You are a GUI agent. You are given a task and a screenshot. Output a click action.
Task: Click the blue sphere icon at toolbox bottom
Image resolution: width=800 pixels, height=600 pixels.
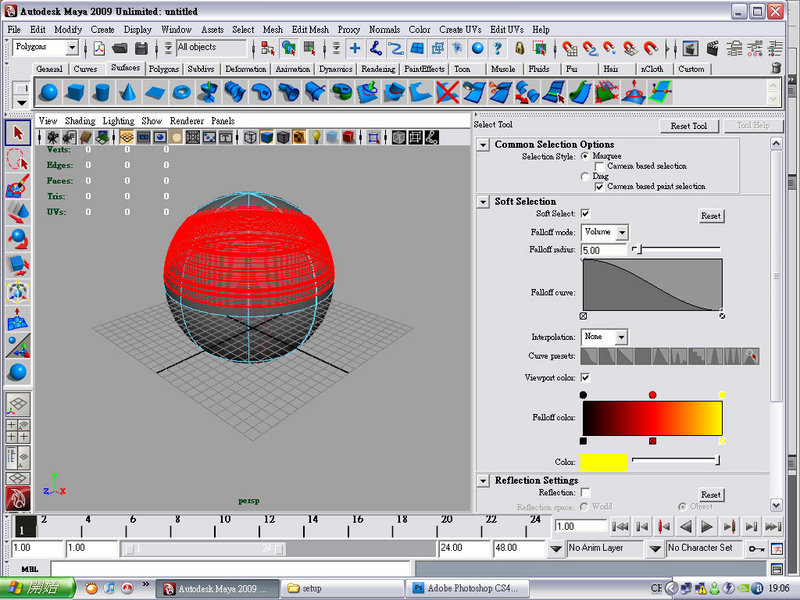point(18,372)
